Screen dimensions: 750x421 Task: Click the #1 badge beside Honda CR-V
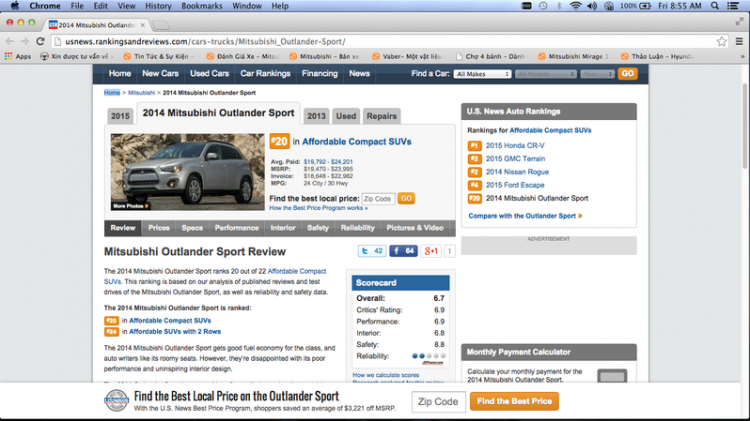point(474,145)
